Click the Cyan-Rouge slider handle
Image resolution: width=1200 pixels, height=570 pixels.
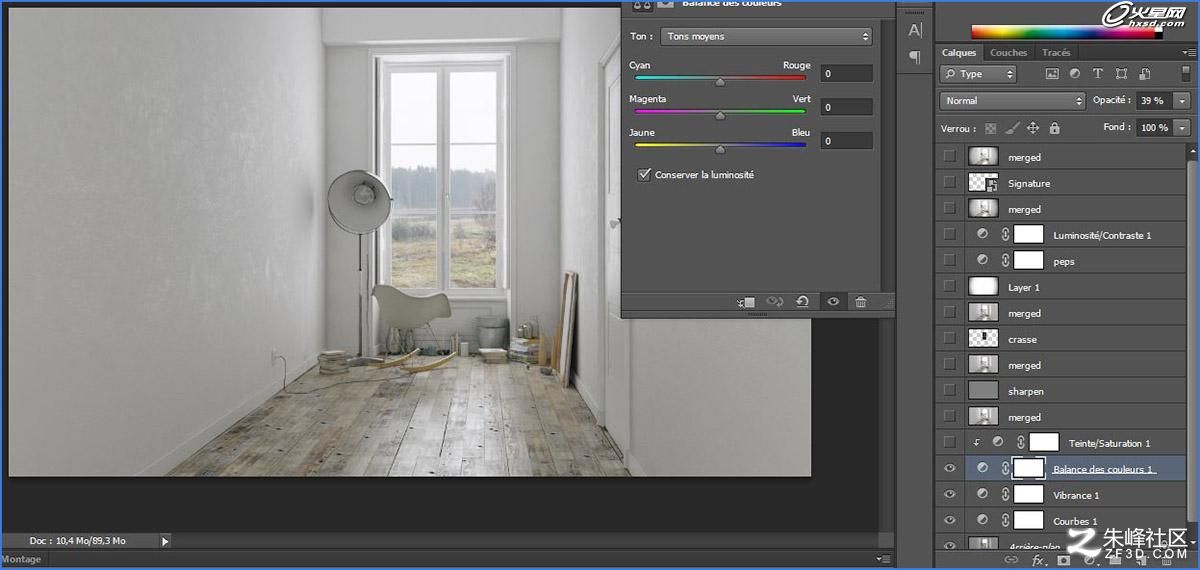[720, 82]
